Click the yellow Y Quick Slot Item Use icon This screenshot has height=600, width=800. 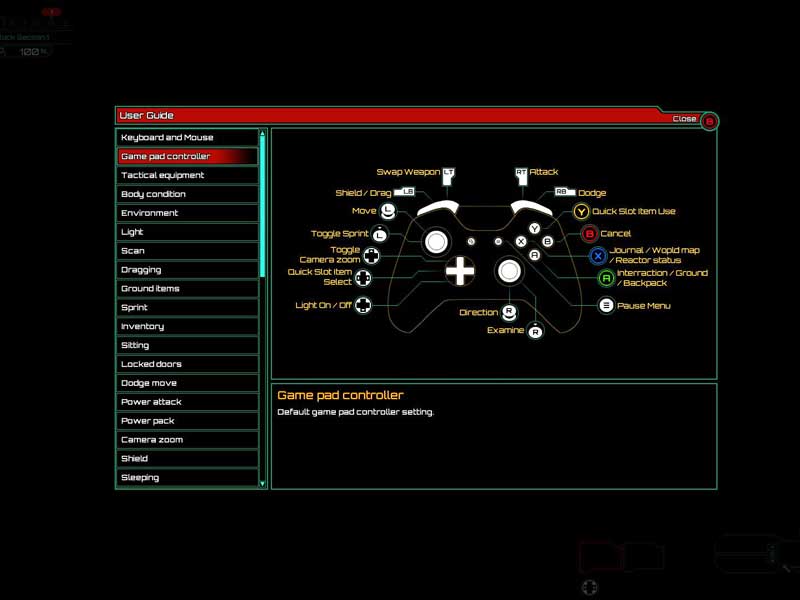tap(581, 212)
